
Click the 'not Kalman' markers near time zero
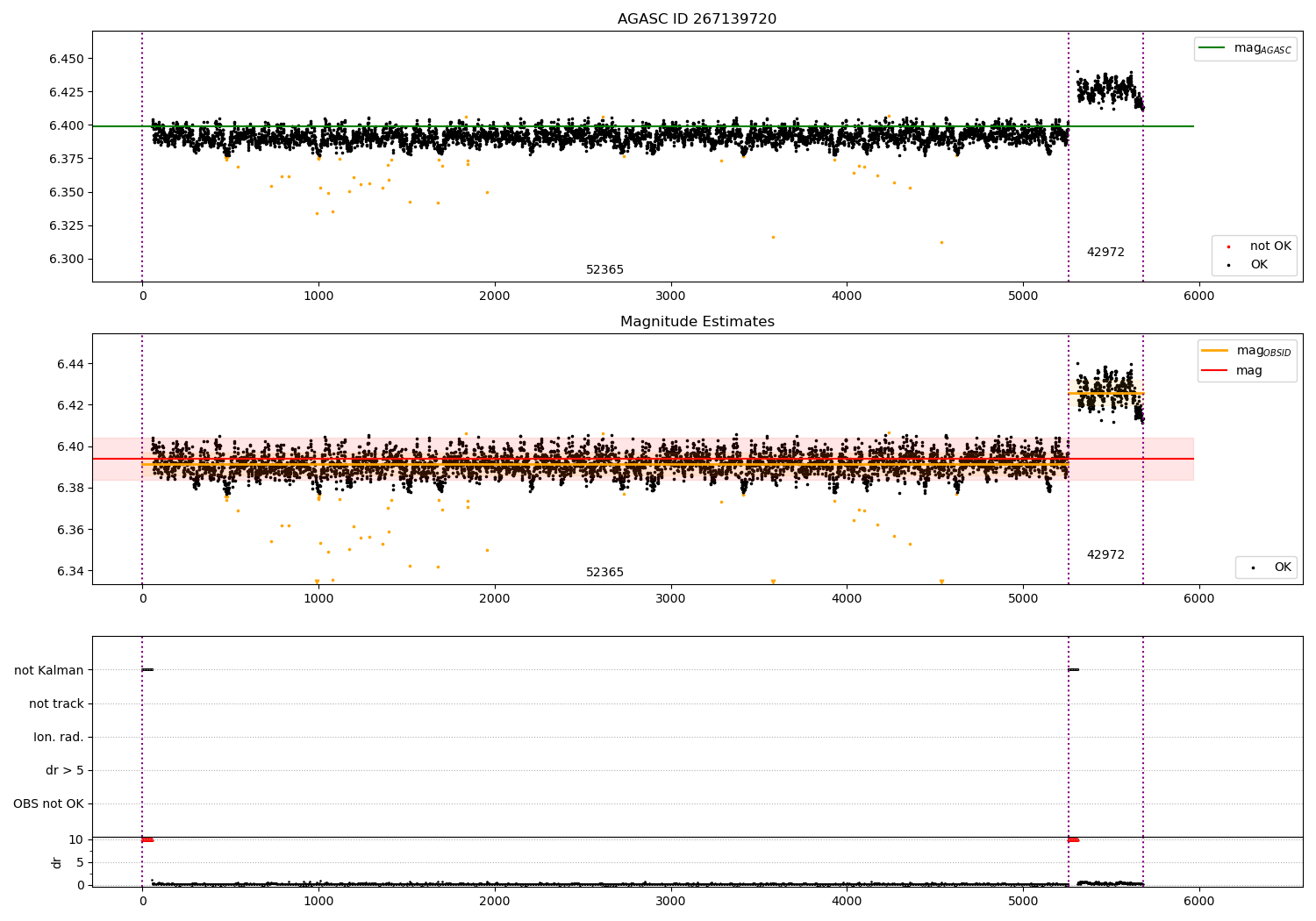(x=147, y=670)
